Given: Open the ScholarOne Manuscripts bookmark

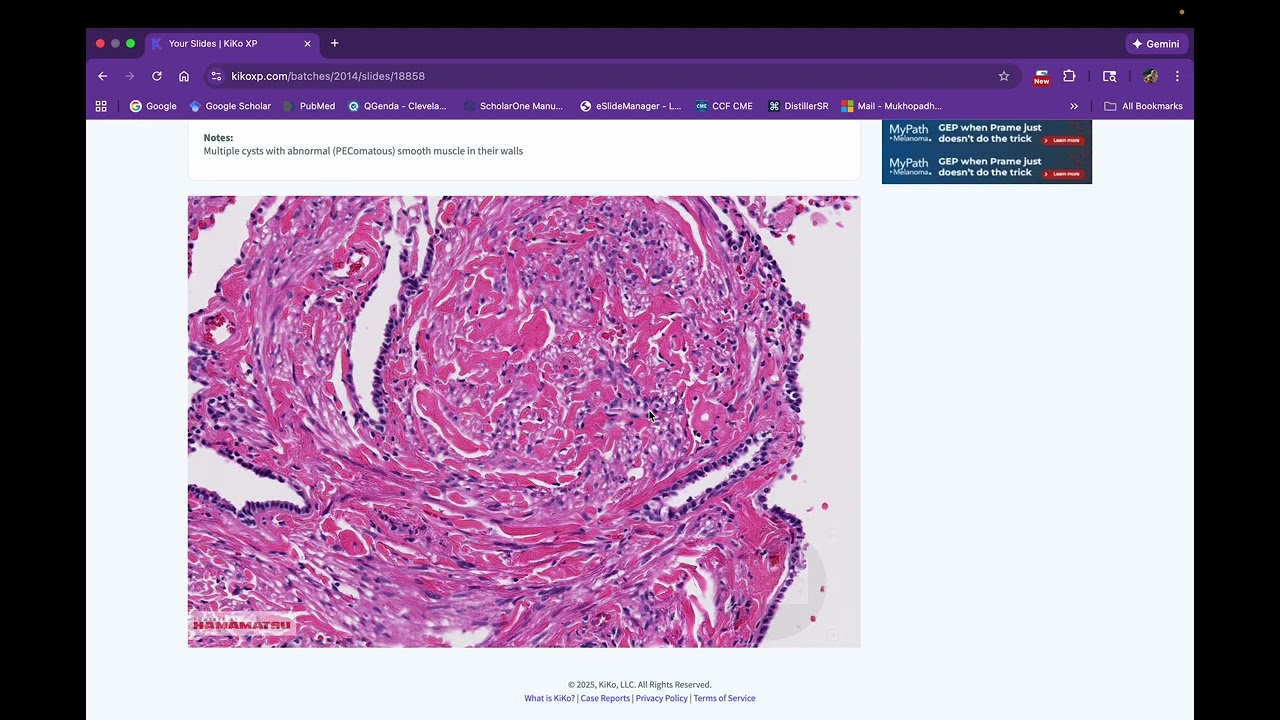Looking at the screenshot, I should [x=513, y=106].
